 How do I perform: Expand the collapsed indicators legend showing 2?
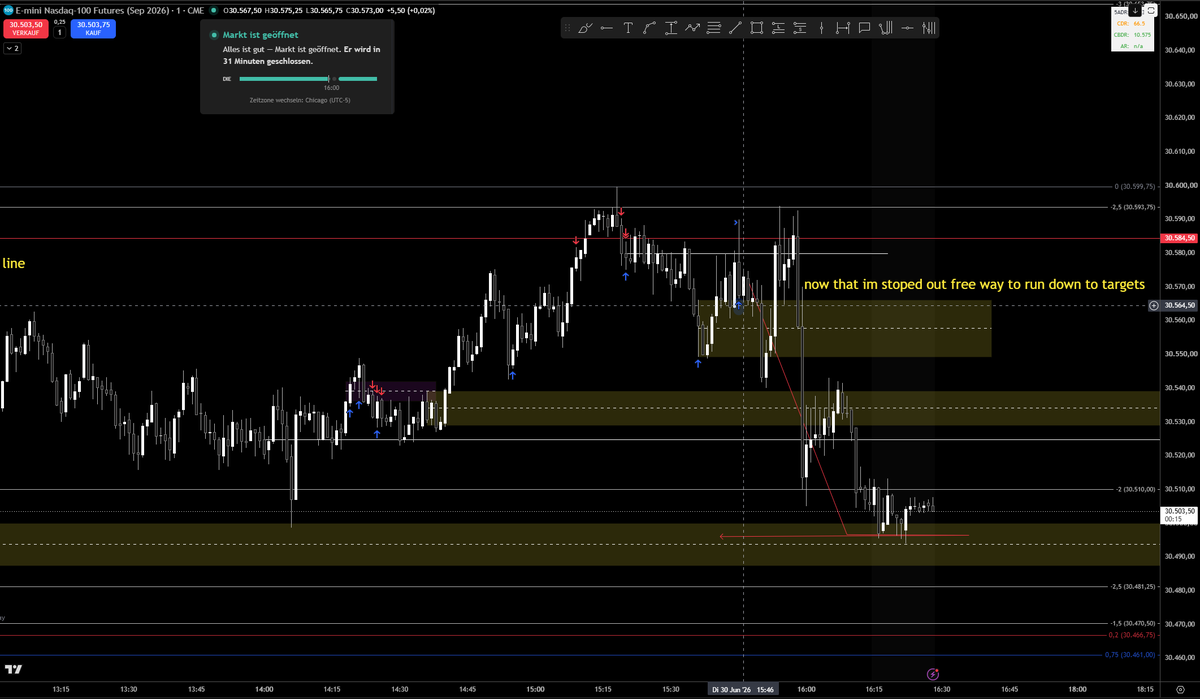tap(12, 48)
